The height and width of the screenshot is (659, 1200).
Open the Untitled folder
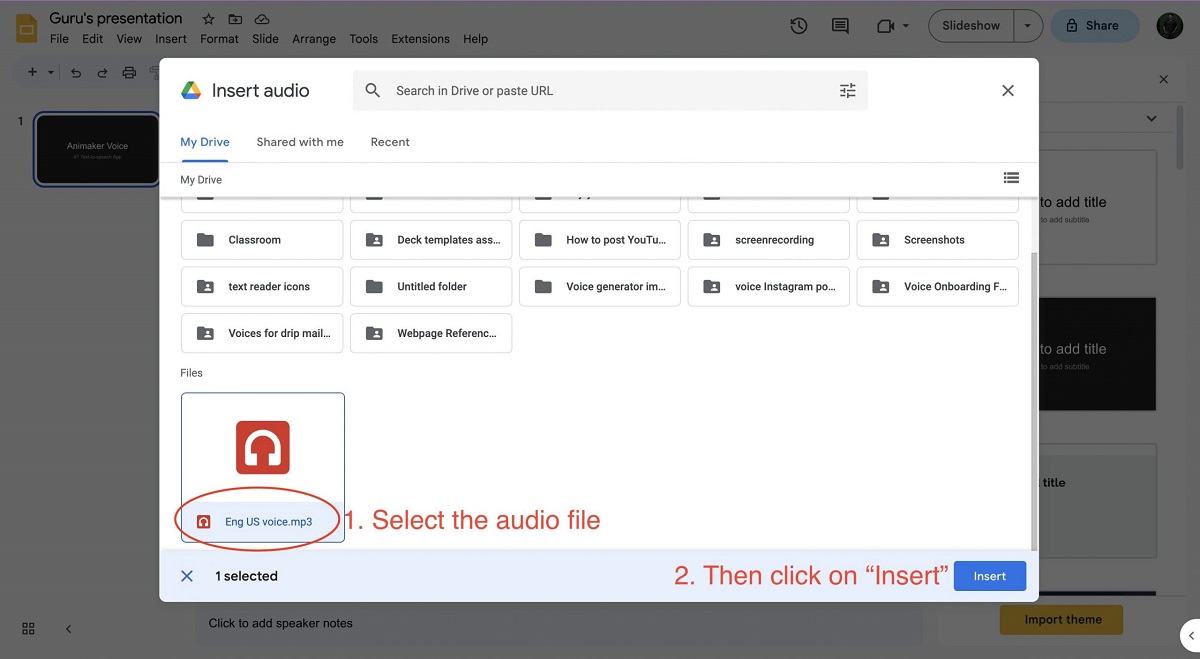[x=431, y=286]
